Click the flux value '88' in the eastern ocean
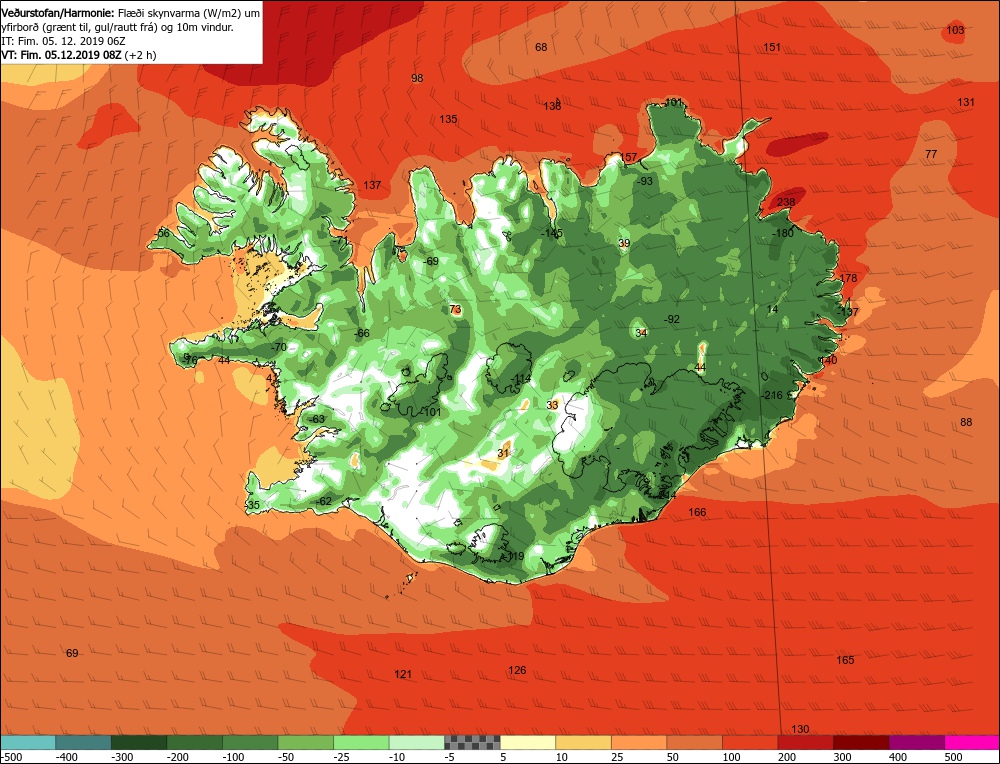Image resolution: width=1000 pixels, height=764 pixels. tap(966, 422)
